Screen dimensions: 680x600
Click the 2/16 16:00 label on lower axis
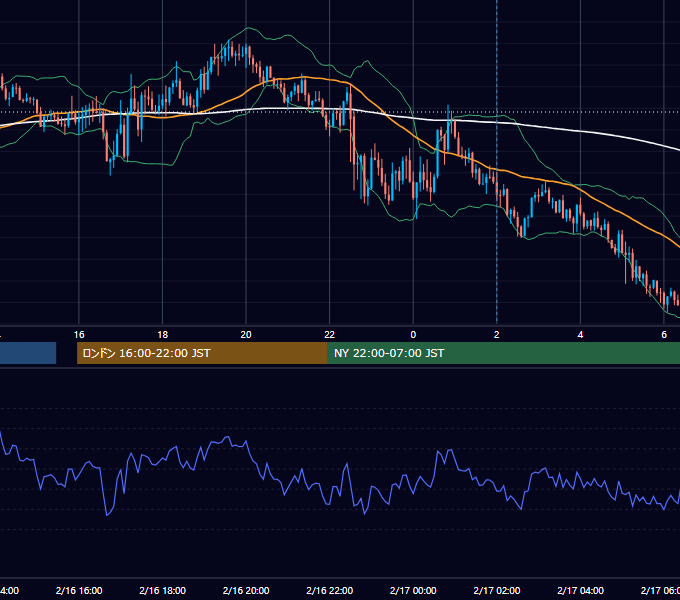coord(79,590)
